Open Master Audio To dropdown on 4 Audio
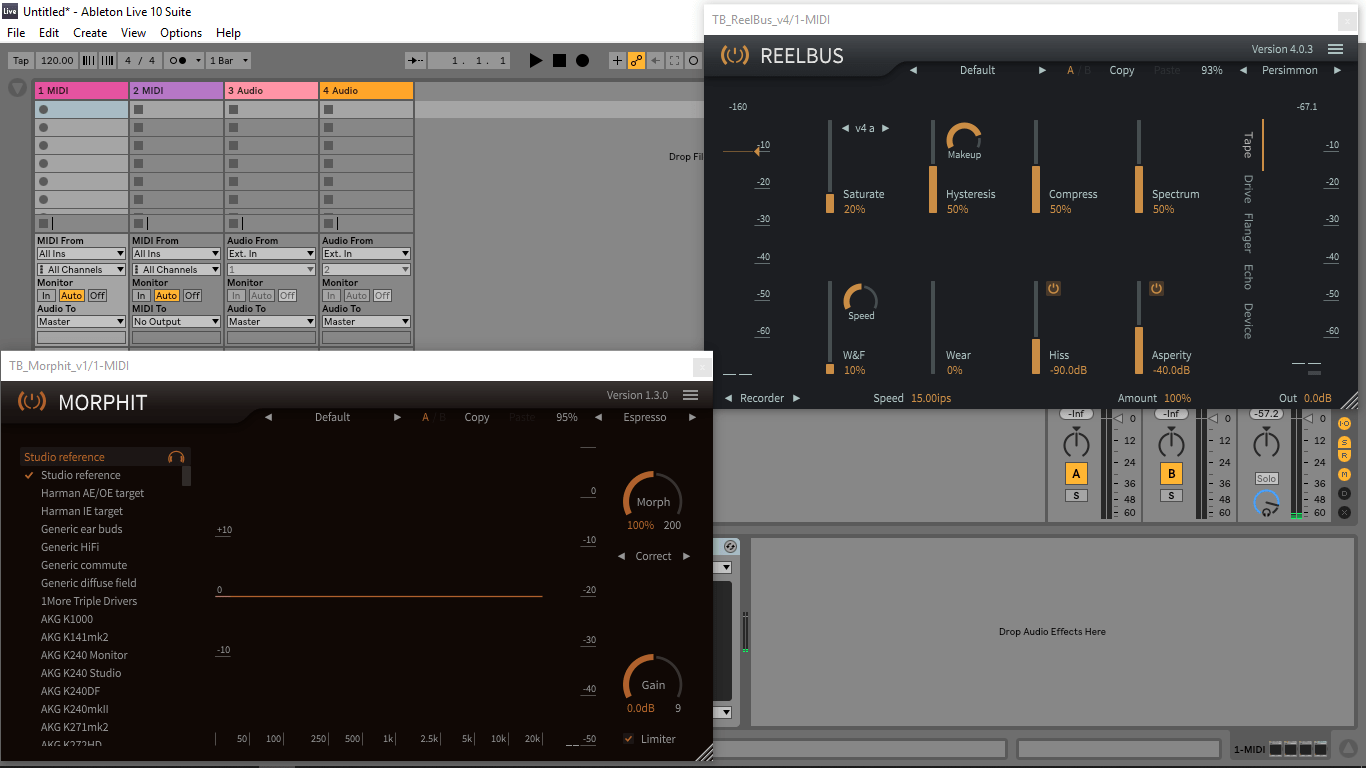 click(366, 322)
